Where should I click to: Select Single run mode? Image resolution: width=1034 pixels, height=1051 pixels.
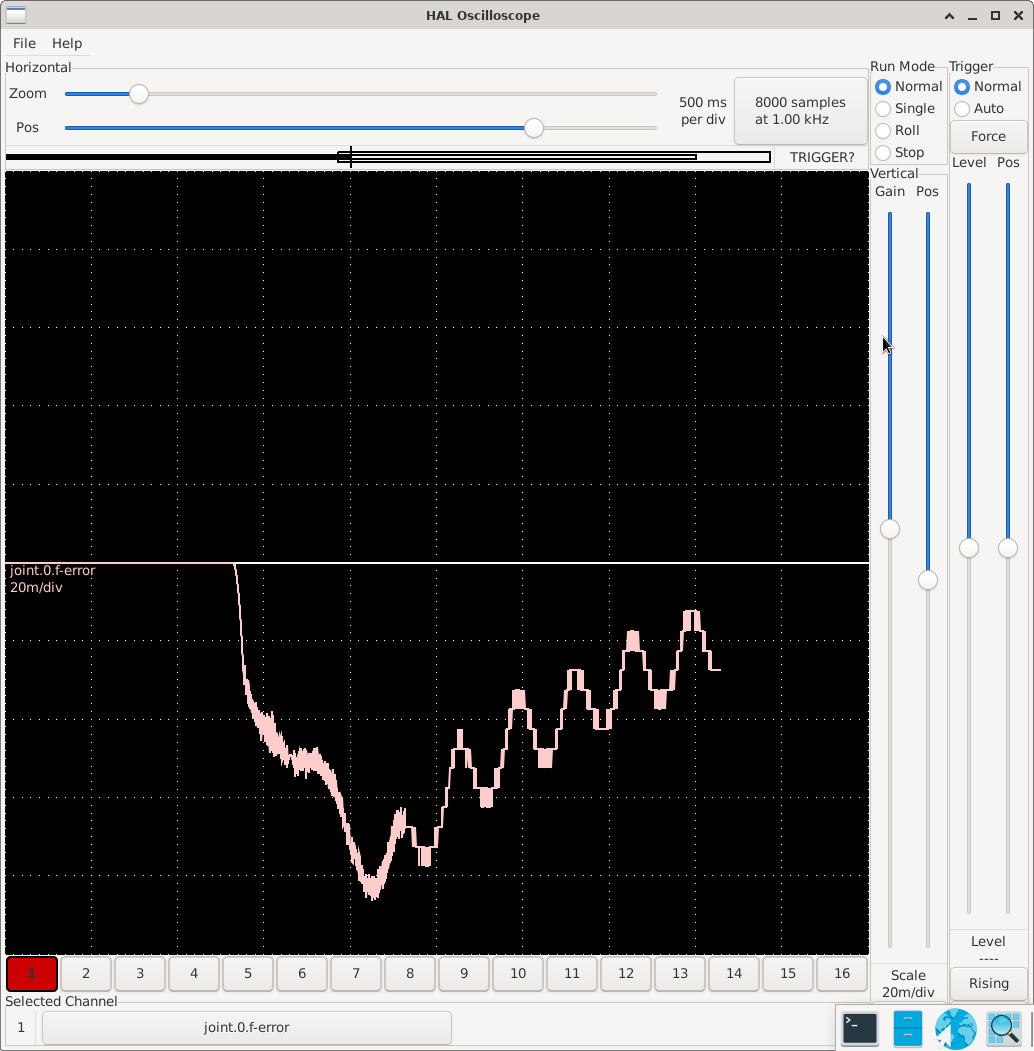tap(905, 109)
